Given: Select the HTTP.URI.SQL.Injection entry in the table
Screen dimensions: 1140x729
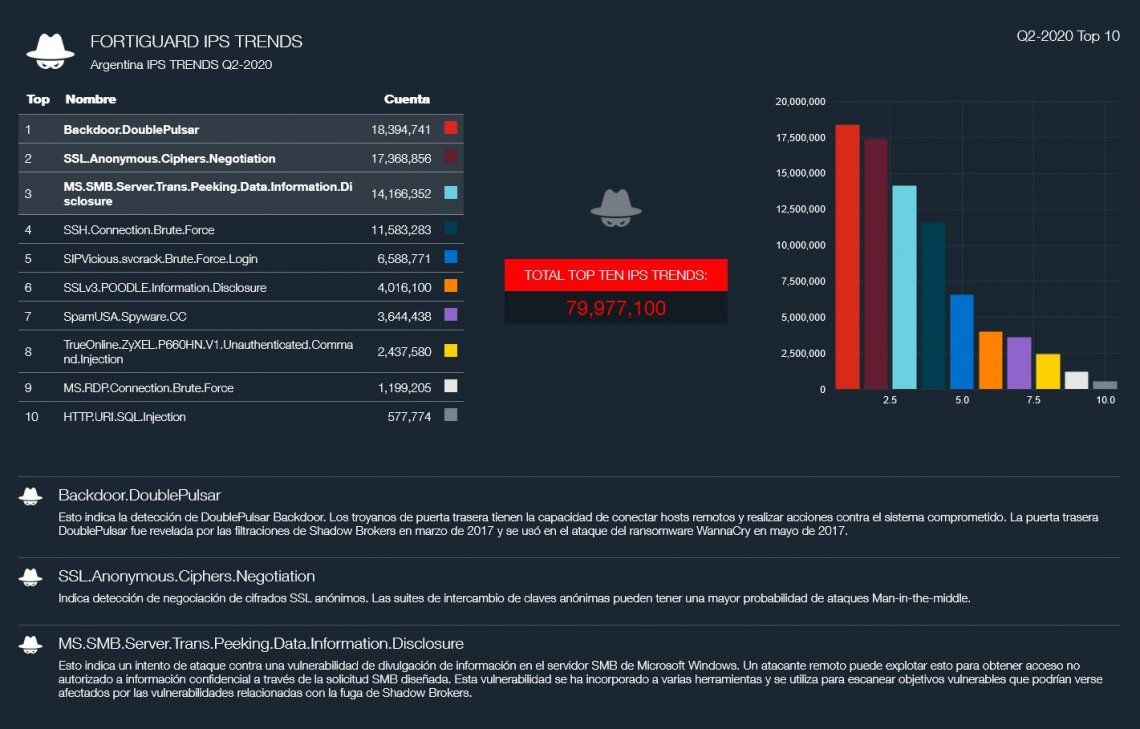Looking at the screenshot, I should 125,417.
